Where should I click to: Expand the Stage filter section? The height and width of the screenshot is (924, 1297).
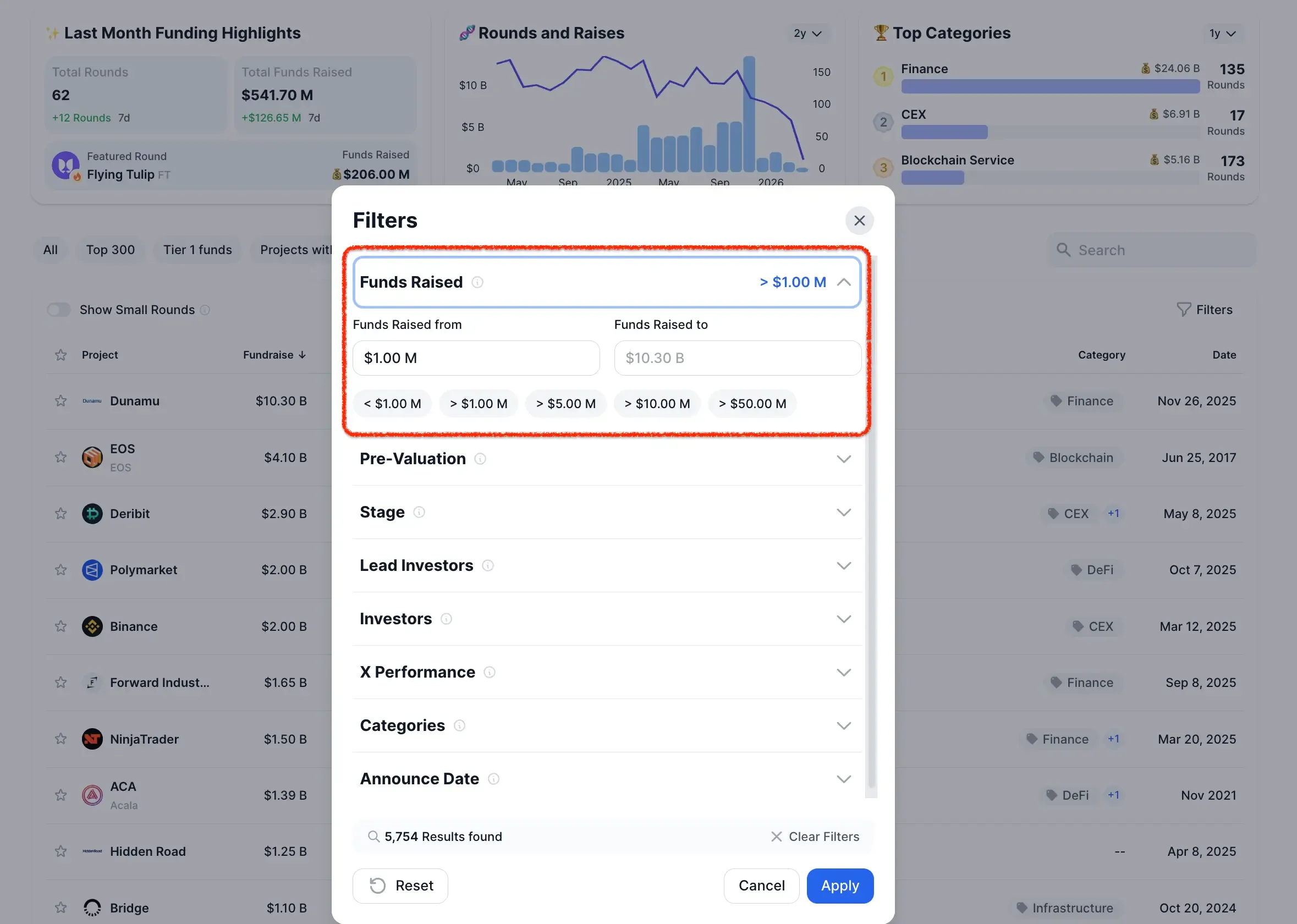click(844, 512)
